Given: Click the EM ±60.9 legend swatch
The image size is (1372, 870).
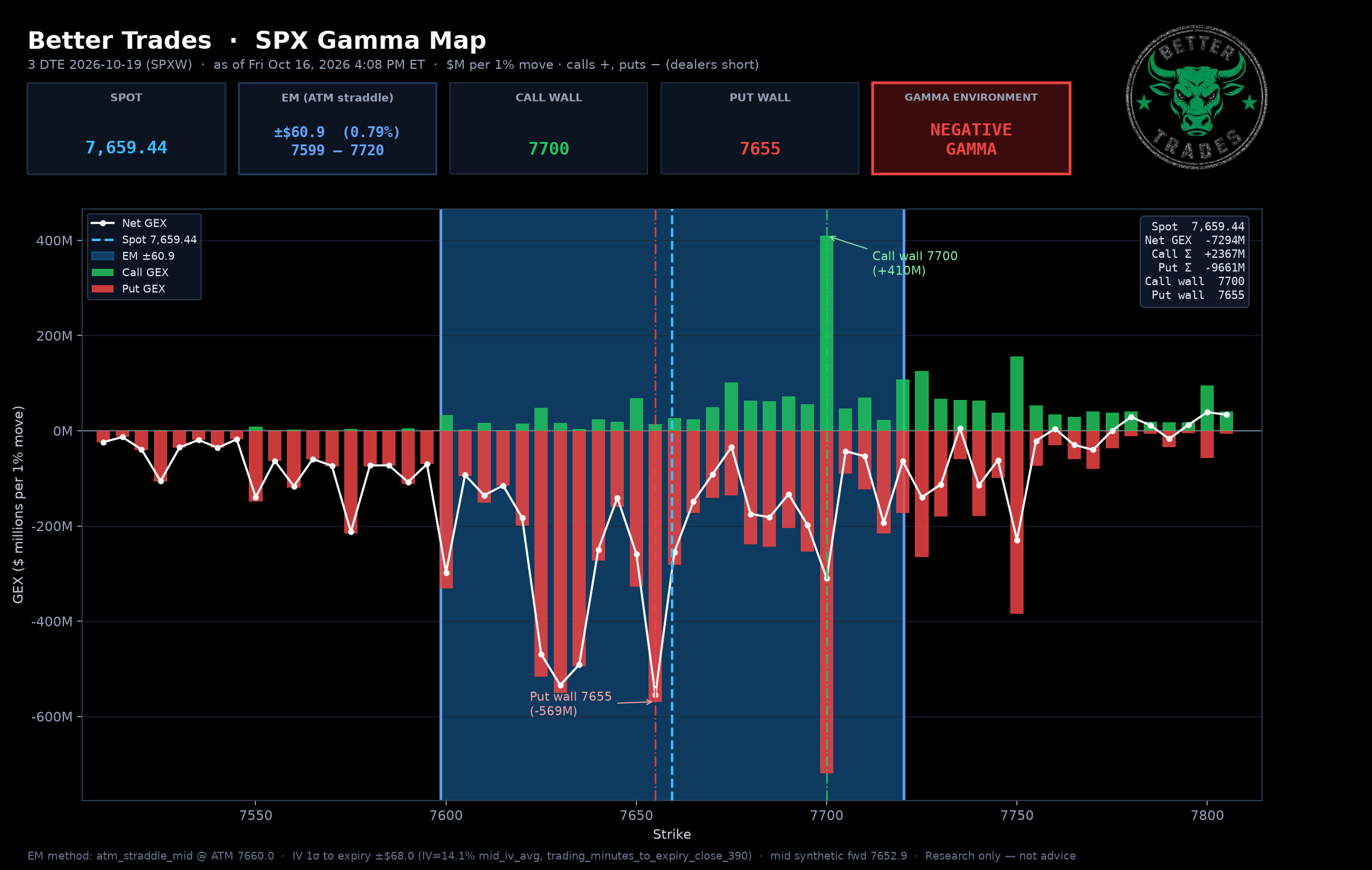Looking at the screenshot, I should [103, 256].
